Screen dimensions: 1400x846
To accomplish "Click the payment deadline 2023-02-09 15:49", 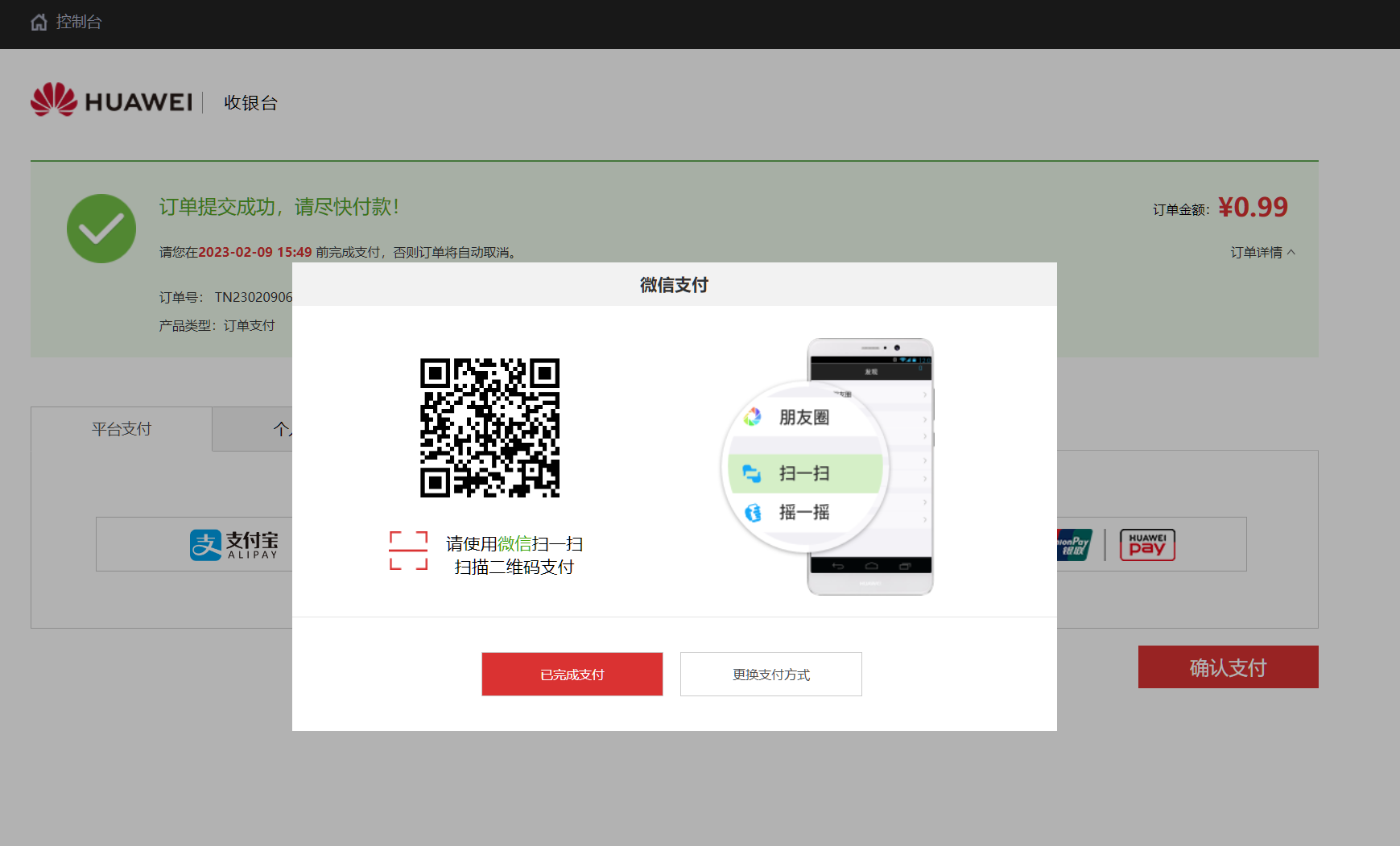I will point(255,252).
